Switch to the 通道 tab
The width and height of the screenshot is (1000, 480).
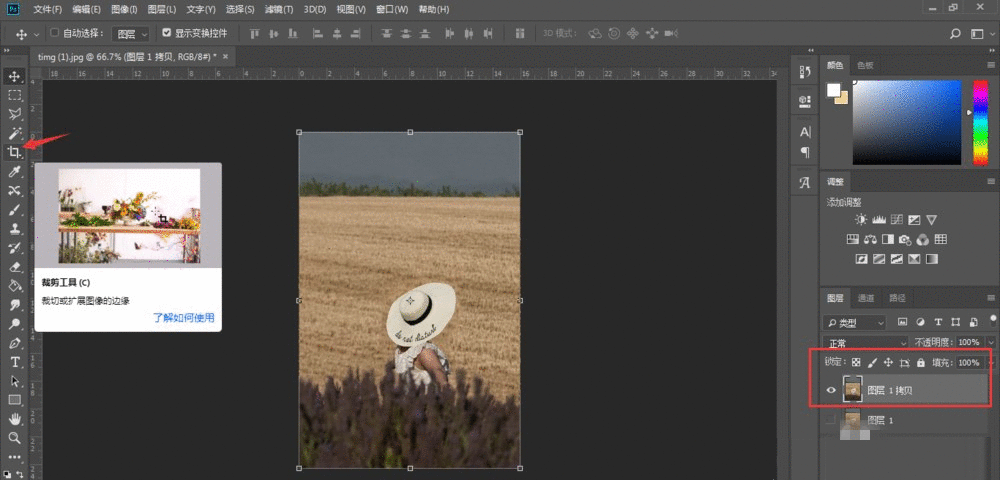click(x=866, y=298)
